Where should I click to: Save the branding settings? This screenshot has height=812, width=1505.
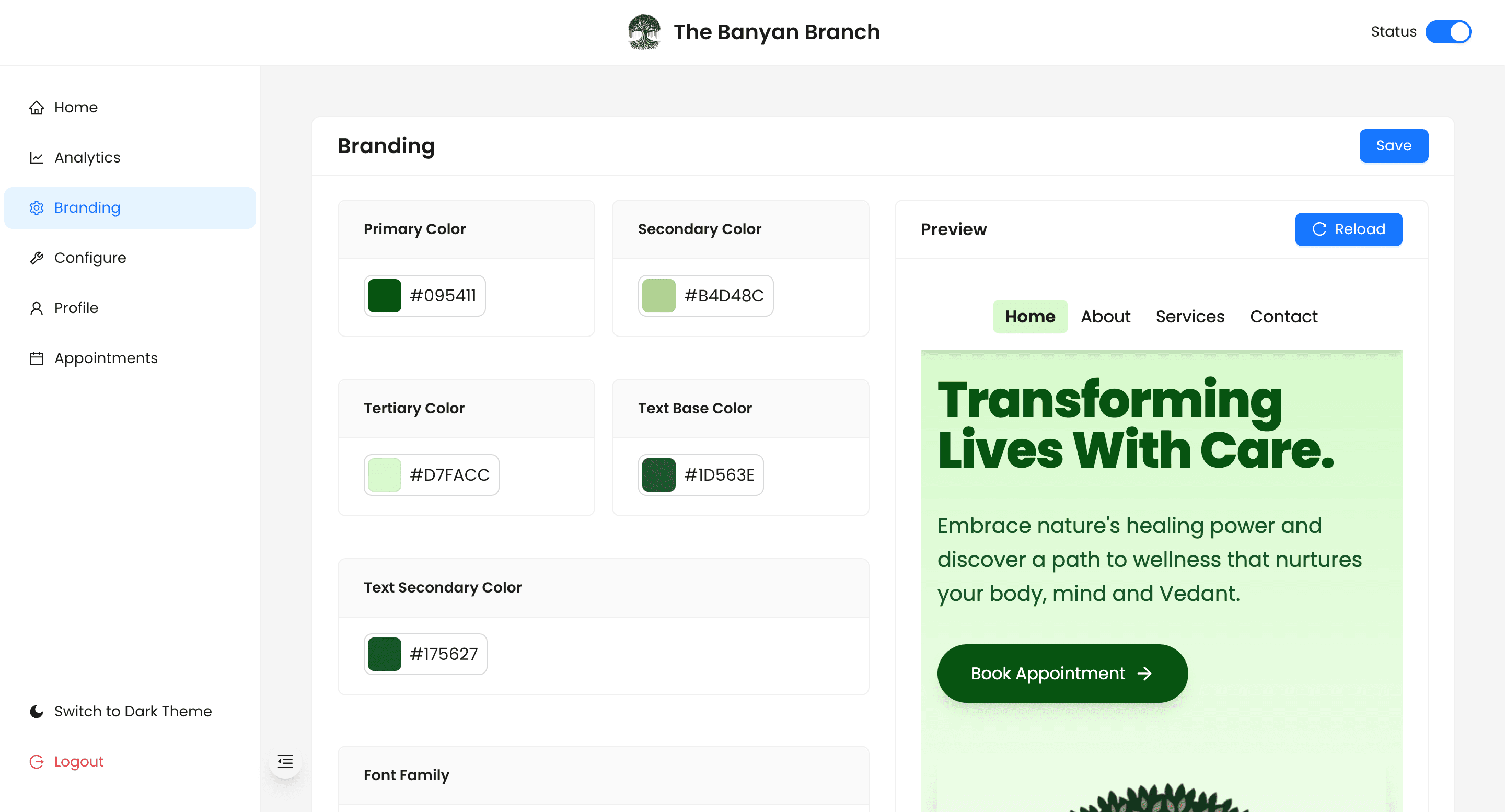point(1393,145)
